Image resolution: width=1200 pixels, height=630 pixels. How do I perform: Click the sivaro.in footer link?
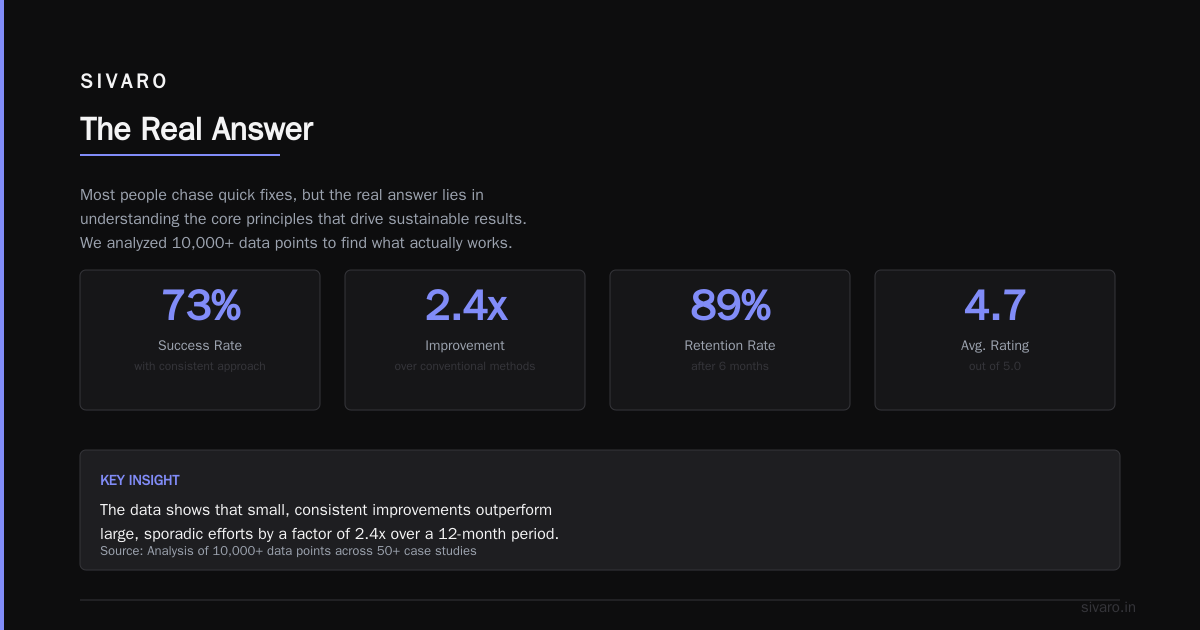coord(1108,607)
